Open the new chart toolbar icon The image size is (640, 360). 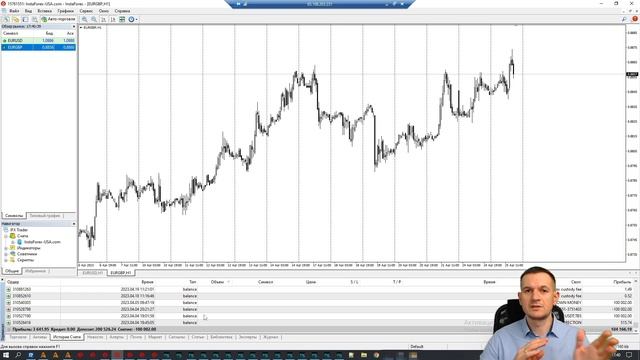6,19
